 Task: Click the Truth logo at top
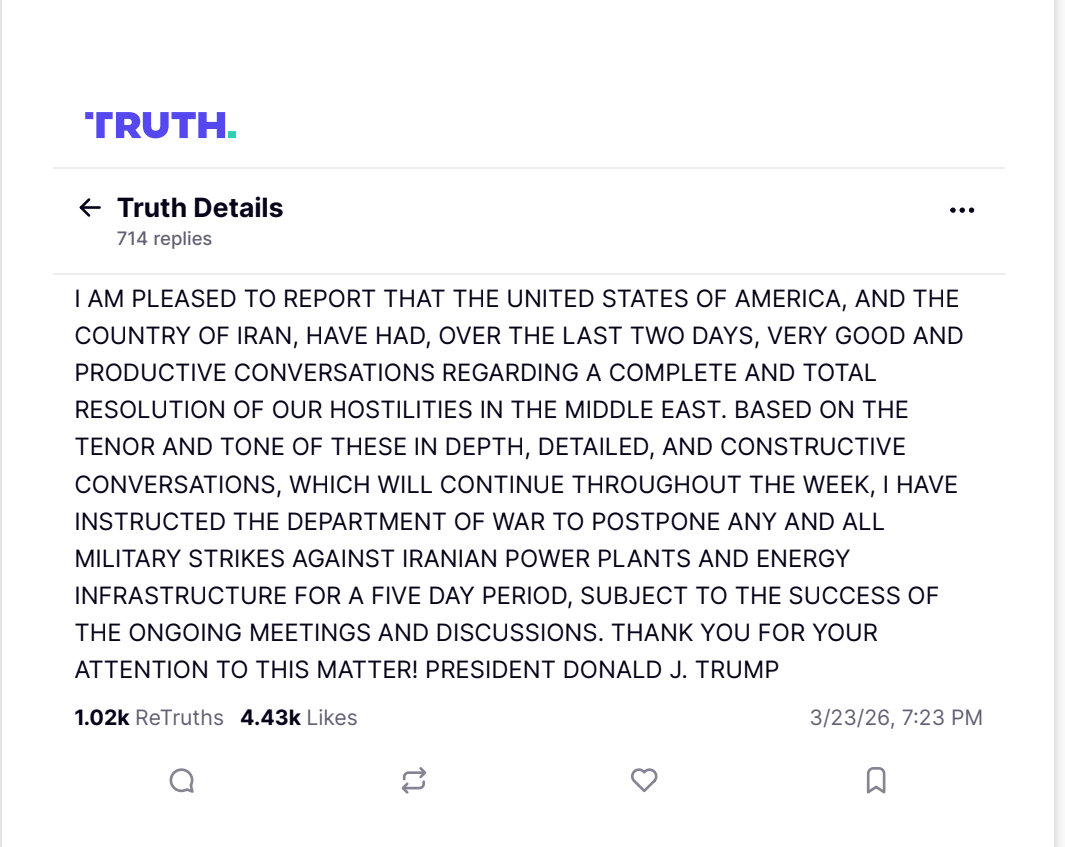point(160,125)
